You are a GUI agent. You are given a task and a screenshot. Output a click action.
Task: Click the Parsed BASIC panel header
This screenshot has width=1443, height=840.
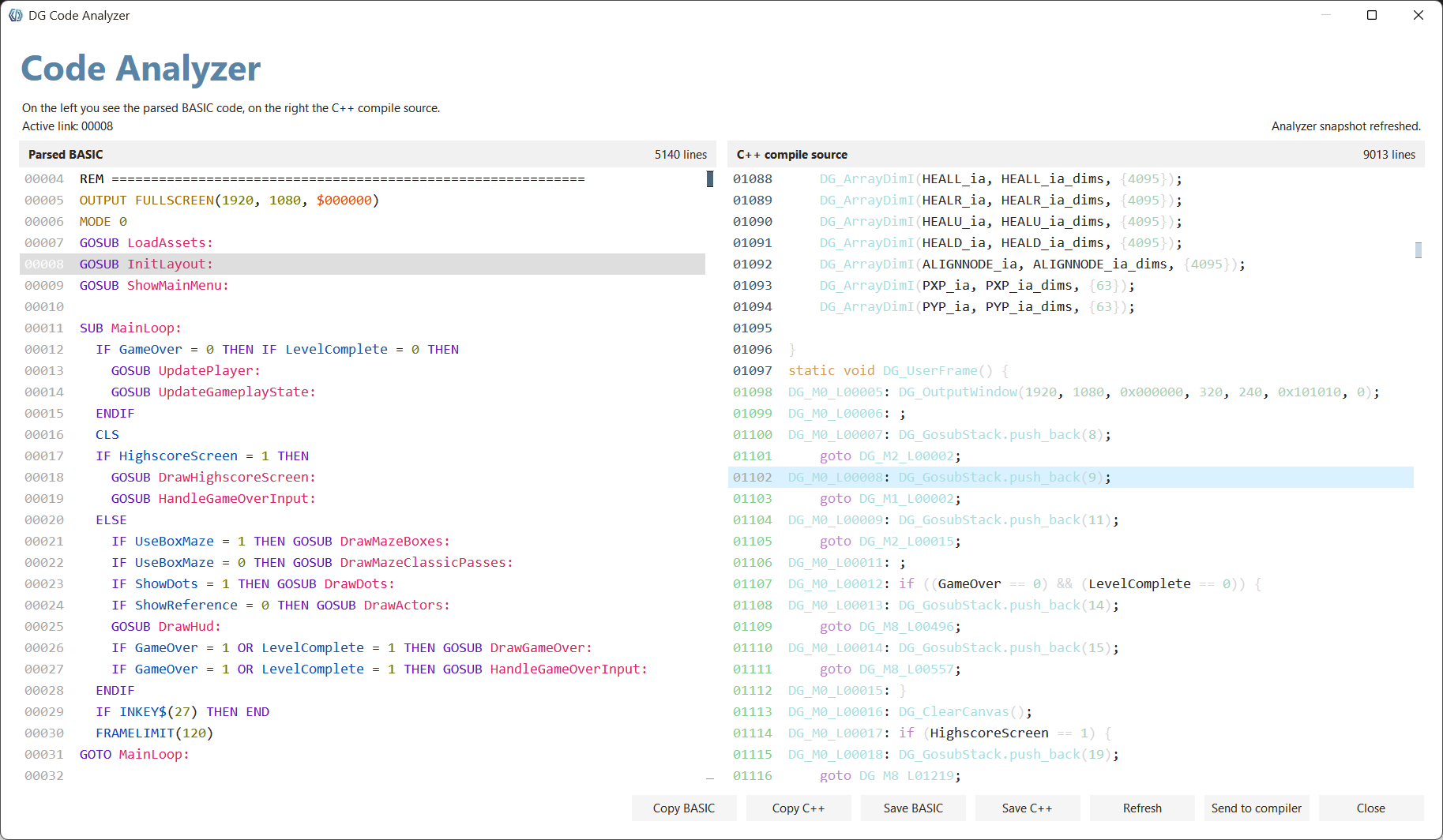[x=367, y=154]
